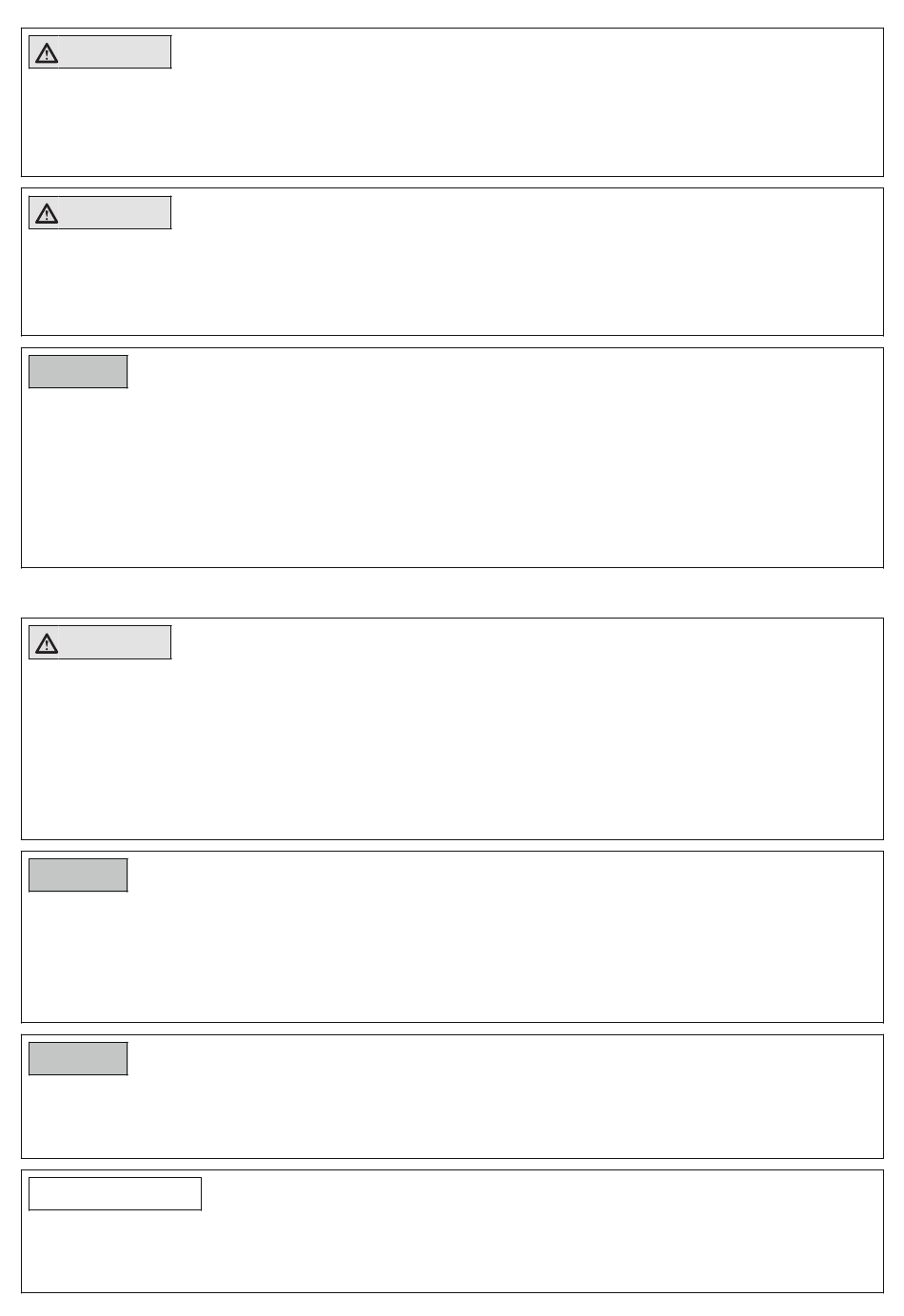Click the dark-grey label box in the sixth panel
The image size is (904, 1316).
pos(78,1059)
